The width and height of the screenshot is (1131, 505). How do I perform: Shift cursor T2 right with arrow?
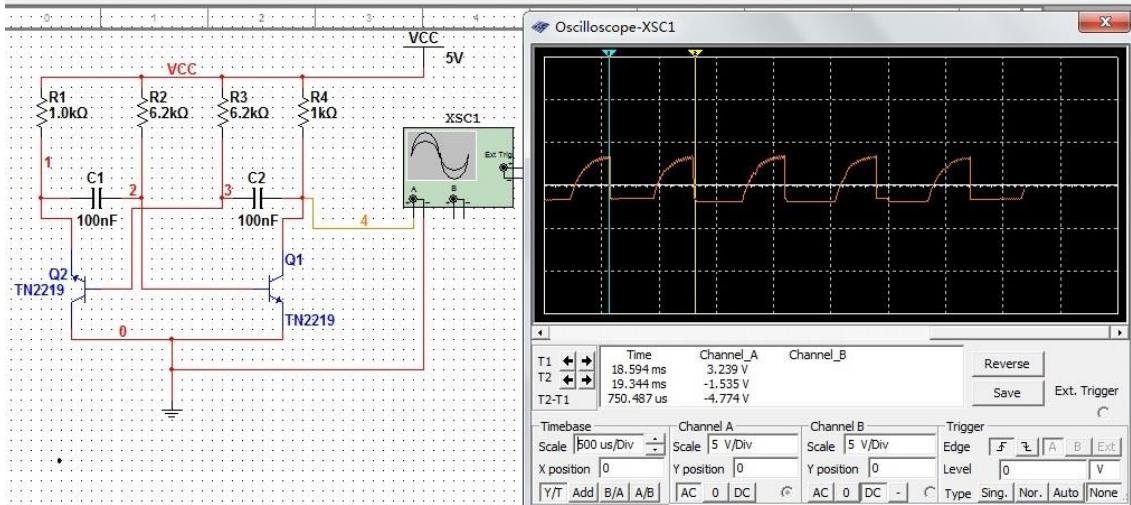[586, 380]
